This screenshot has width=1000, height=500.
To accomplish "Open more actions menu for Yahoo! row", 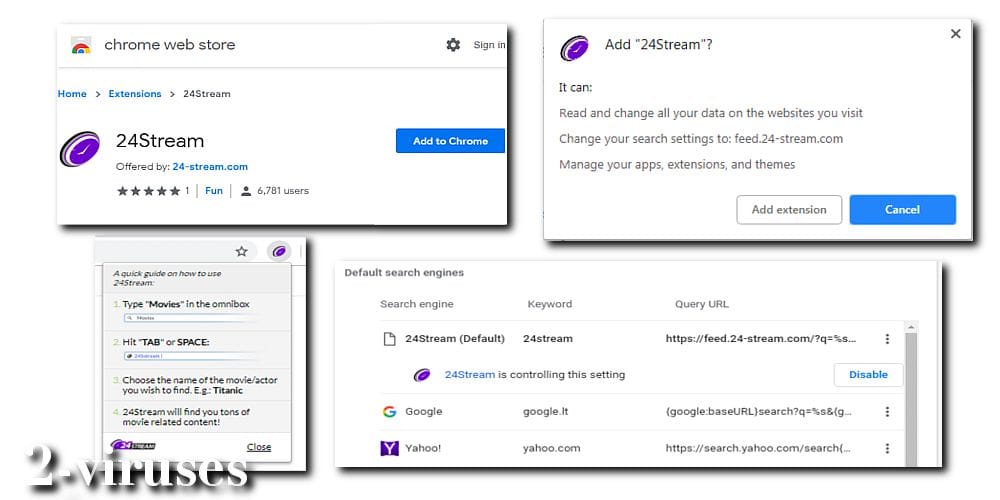I will tap(886, 448).
